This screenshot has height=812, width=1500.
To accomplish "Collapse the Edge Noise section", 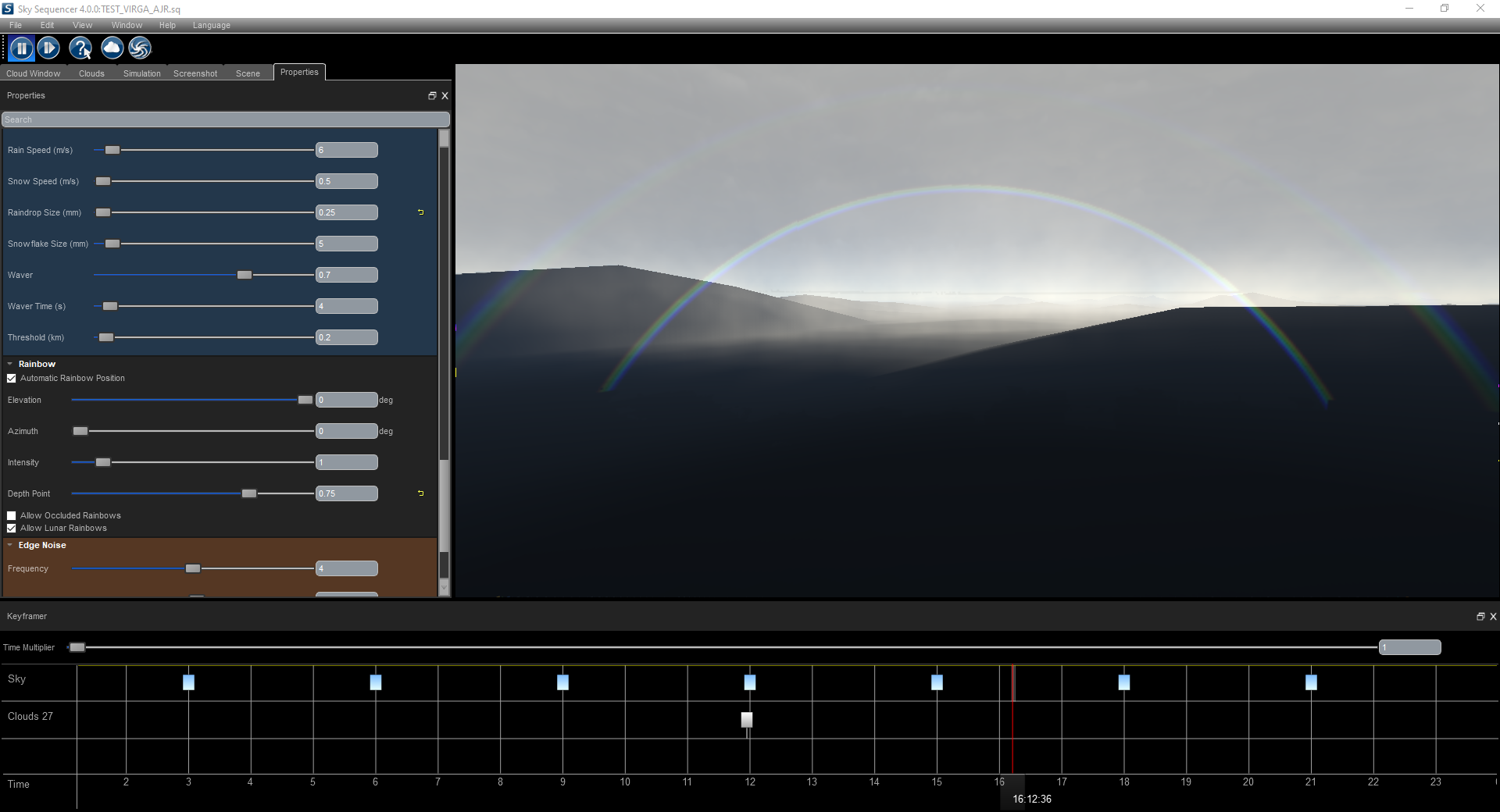I will [x=10, y=545].
